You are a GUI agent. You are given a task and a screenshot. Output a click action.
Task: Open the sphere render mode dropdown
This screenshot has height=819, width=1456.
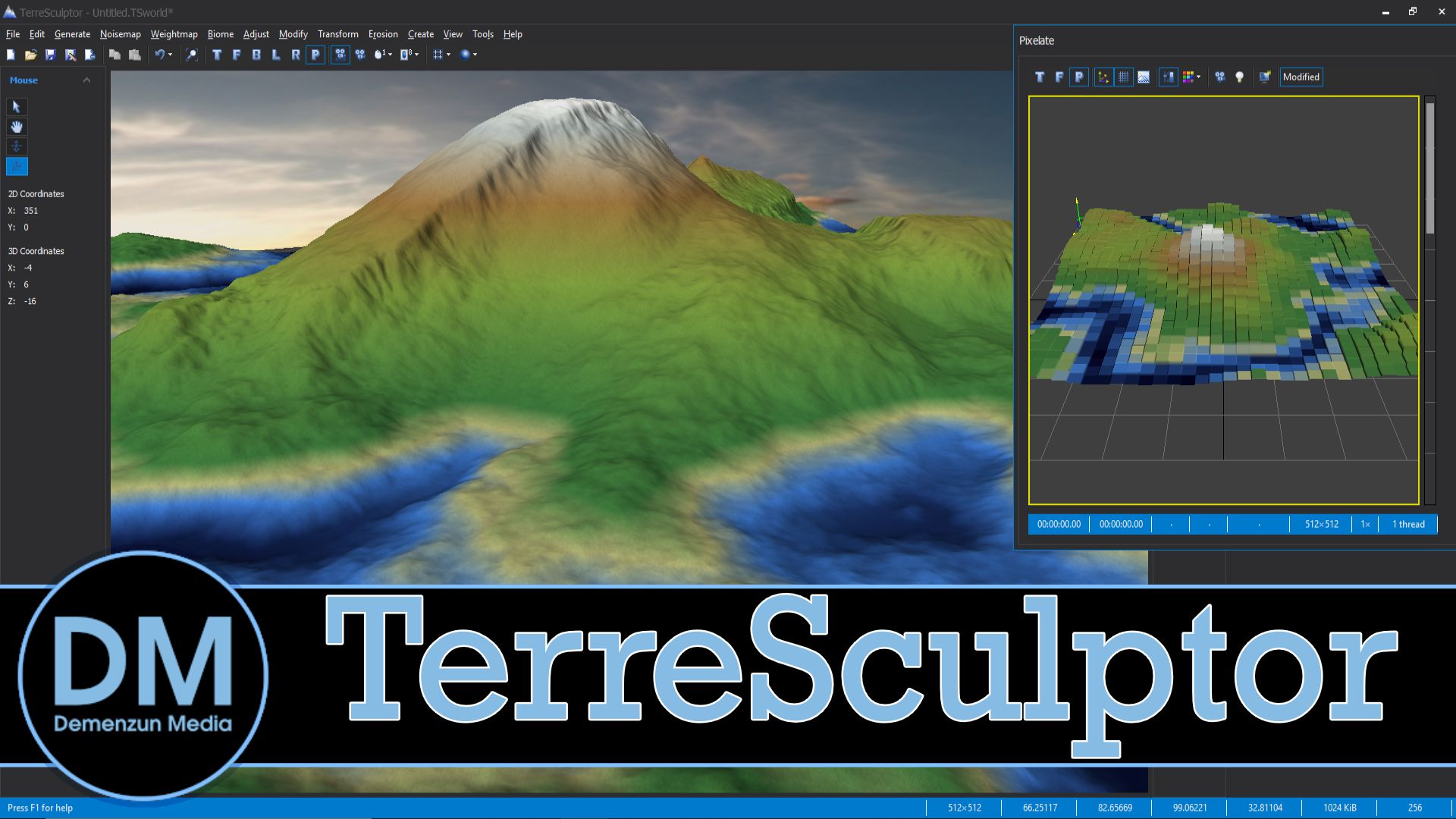click(x=469, y=55)
